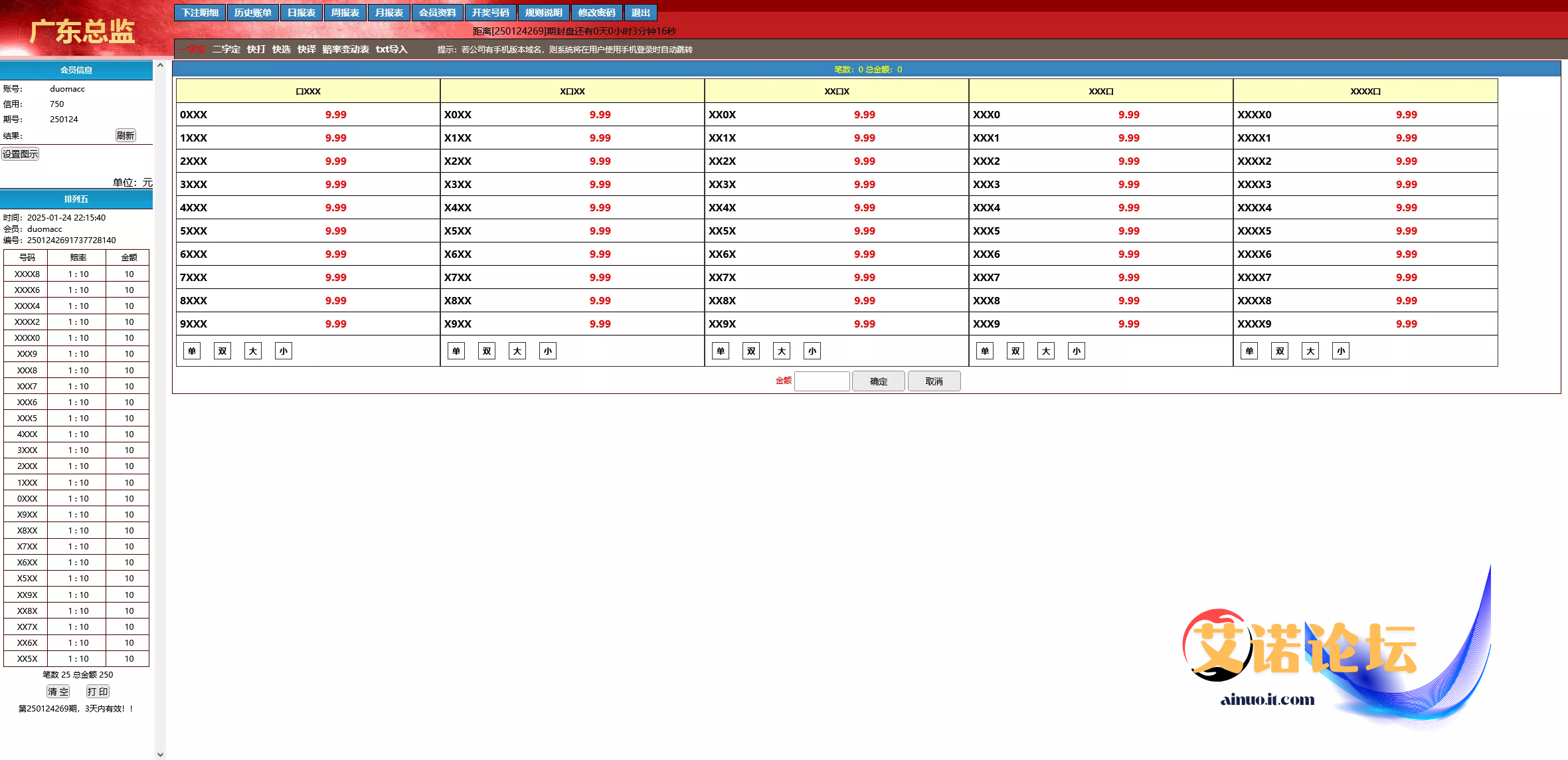Click the 清空 clear button
Screen dimensions: 1568x760
[58, 692]
